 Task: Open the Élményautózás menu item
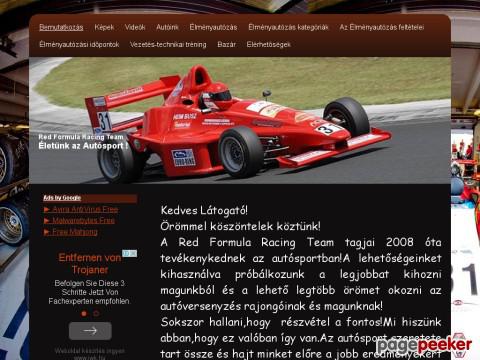pos(213,27)
